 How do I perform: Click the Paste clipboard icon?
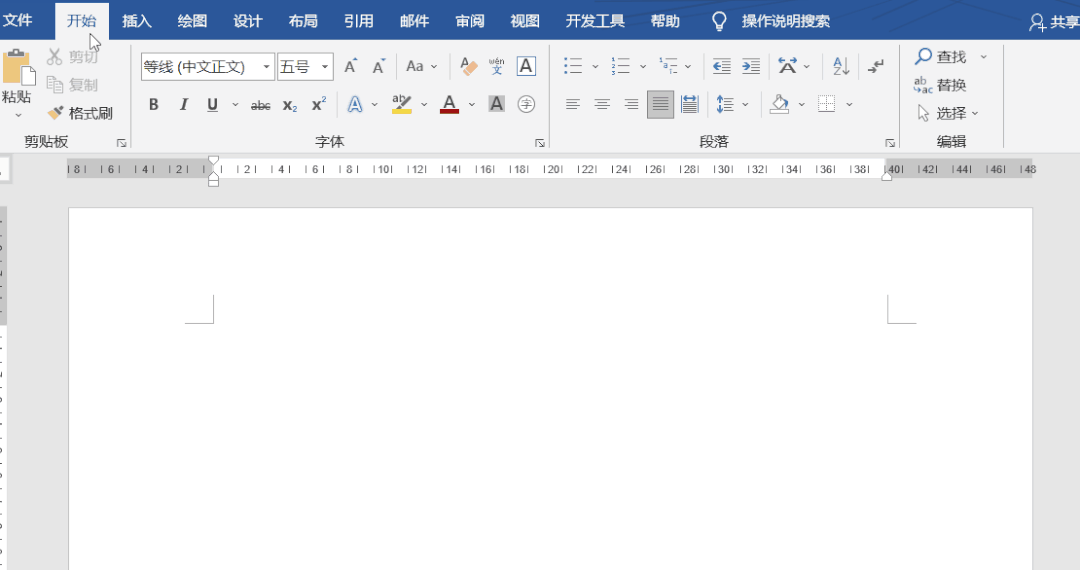pyautogui.click(x=17, y=67)
